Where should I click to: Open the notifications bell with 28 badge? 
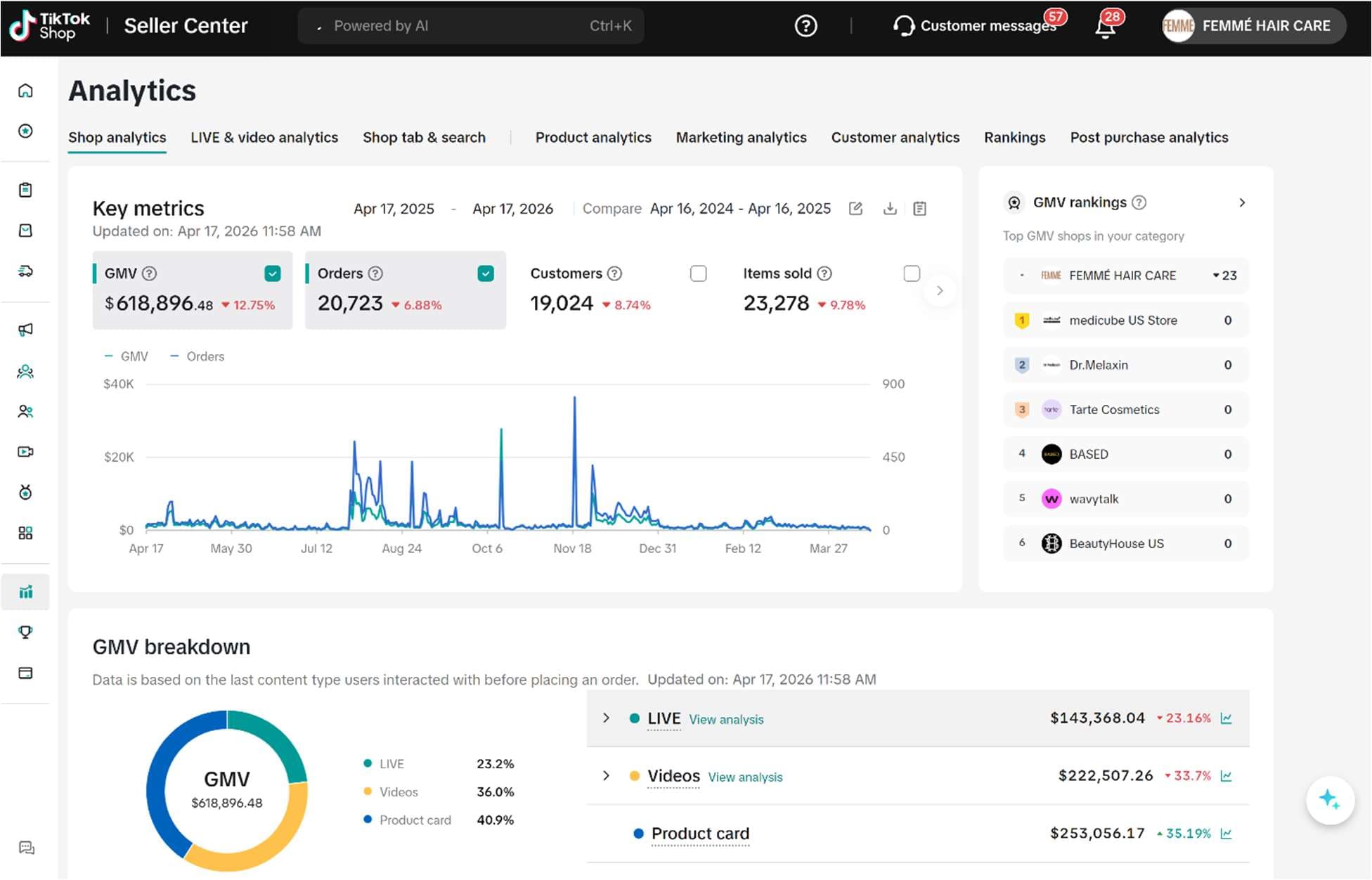(x=1105, y=27)
